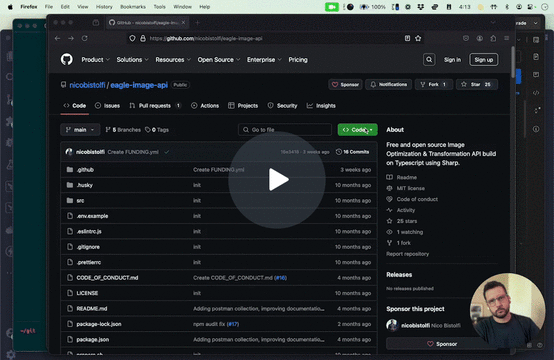The height and width of the screenshot is (360, 554).
Task: Play the video with the center play button
Action: coord(277,180)
